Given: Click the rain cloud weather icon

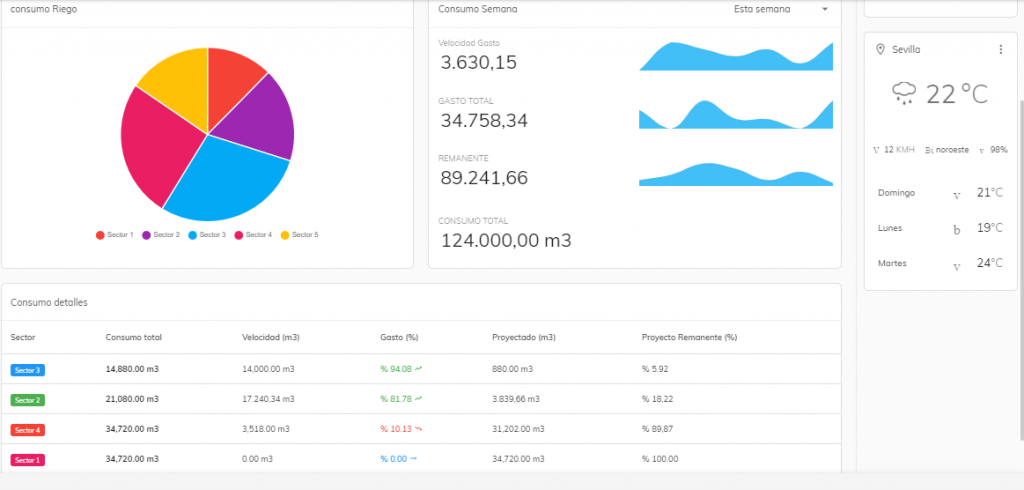Looking at the screenshot, I should click(x=904, y=94).
